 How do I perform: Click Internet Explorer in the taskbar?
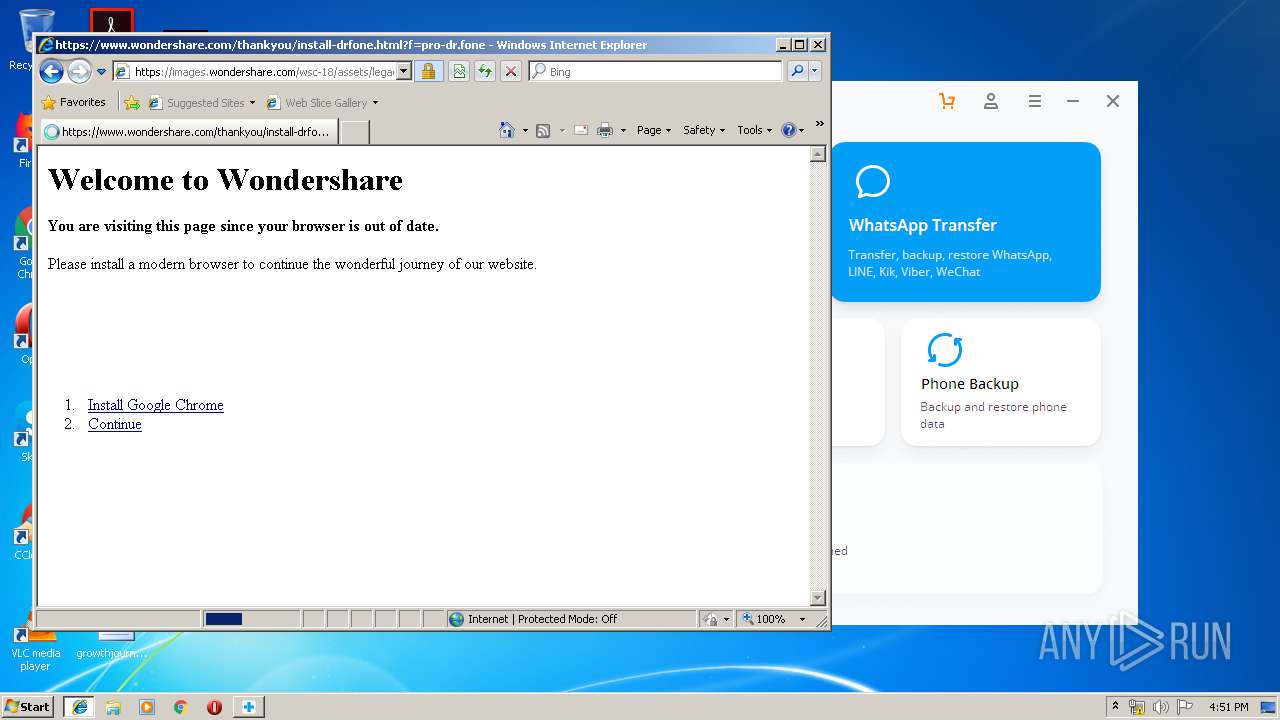coord(79,706)
